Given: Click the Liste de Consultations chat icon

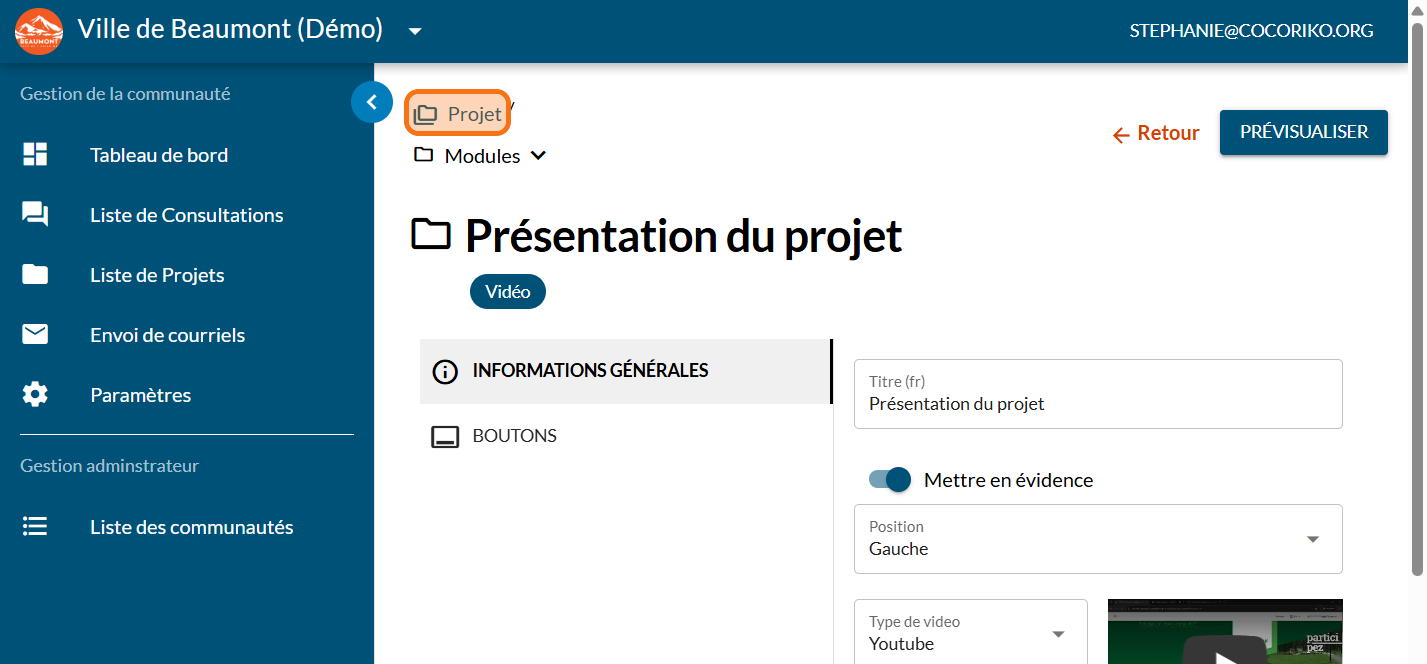Looking at the screenshot, I should [x=35, y=215].
